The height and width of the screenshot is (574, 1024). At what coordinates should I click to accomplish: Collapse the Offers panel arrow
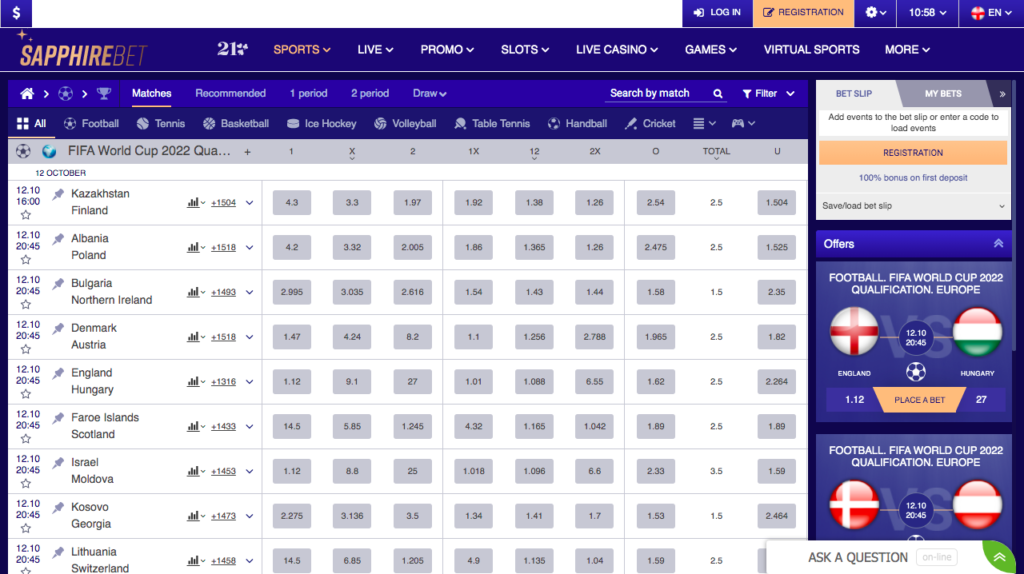[x=998, y=244]
